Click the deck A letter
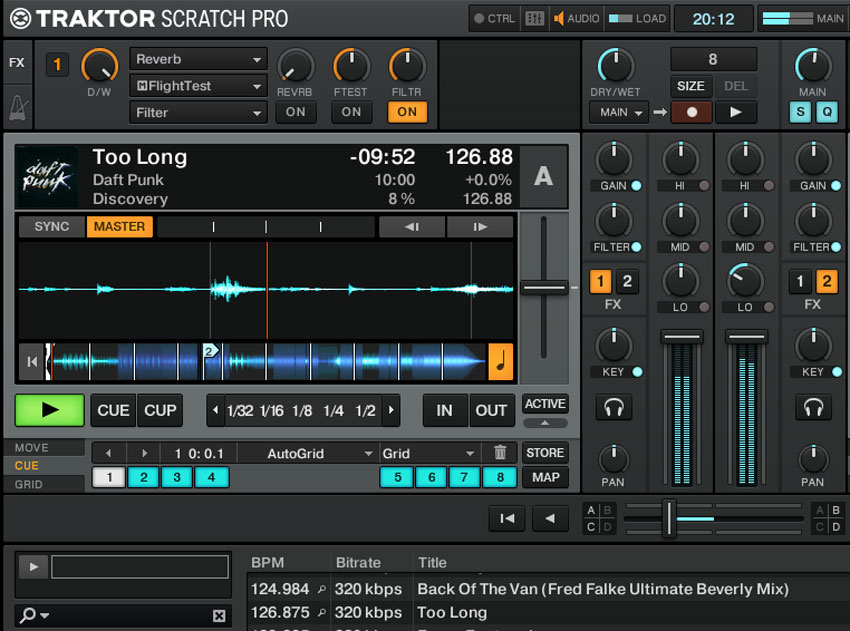Screen dimensions: 850x631 [543, 177]
